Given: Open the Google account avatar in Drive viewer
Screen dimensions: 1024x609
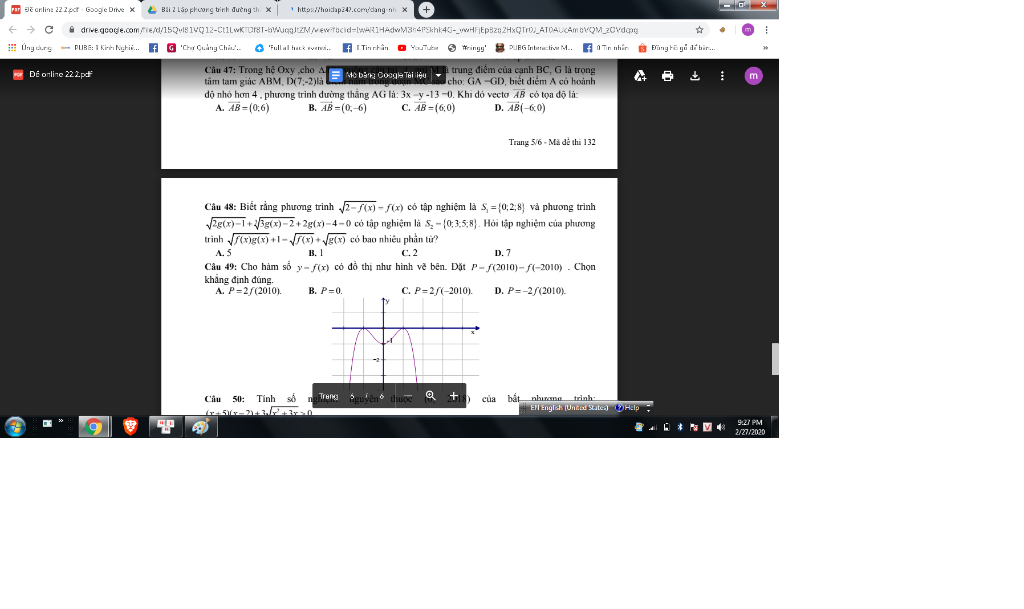Looking at the screenshot, I should coord(754,76).
